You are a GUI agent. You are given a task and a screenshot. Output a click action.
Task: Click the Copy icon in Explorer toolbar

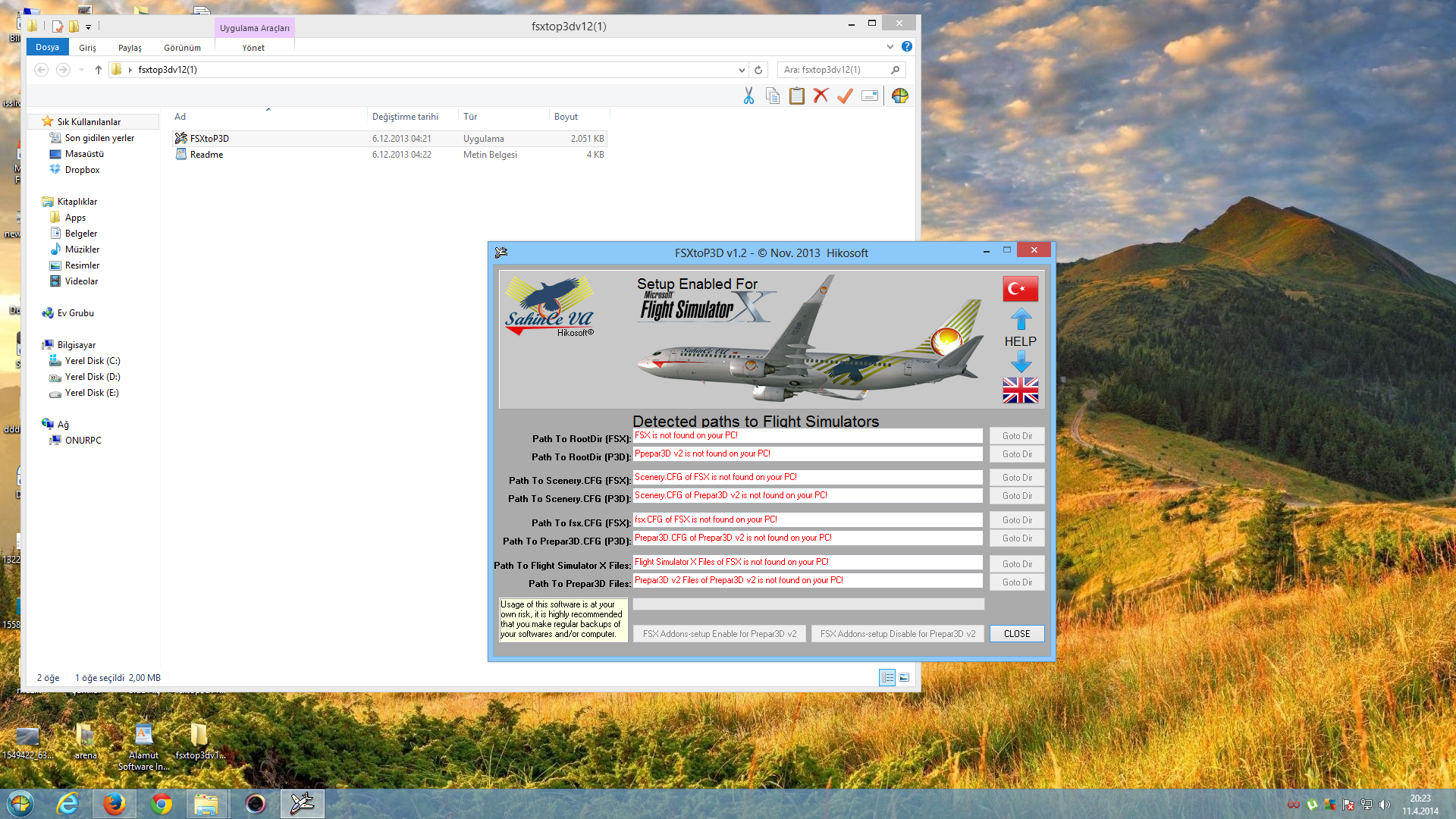[773, 96]
